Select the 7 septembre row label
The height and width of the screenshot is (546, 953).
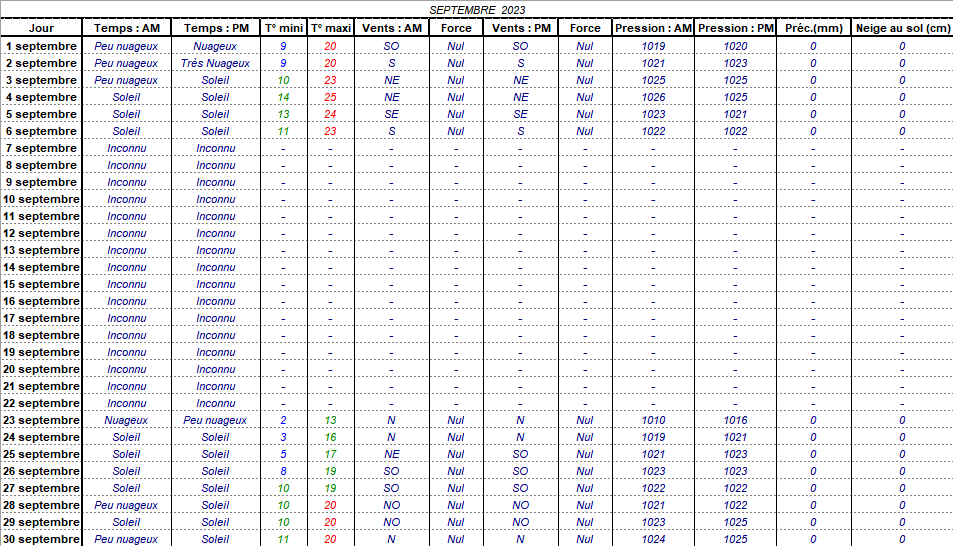(x=41, y=148)
